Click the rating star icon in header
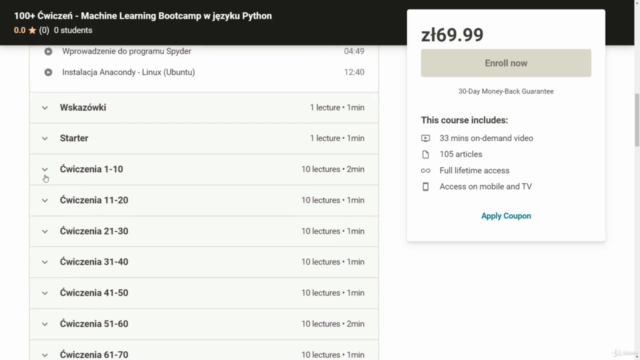This screenshot has width=640, height=360. pyautogui.click(x=32, y=30)
